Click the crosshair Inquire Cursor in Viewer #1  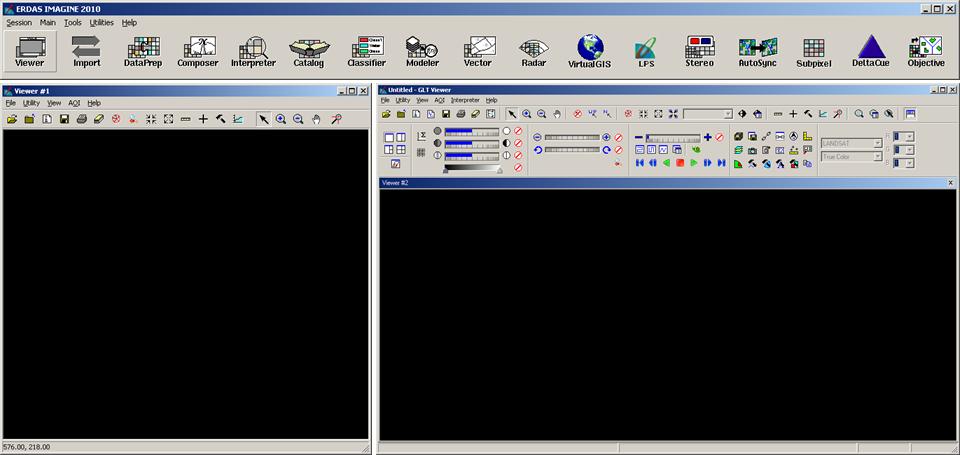point(203,119)
